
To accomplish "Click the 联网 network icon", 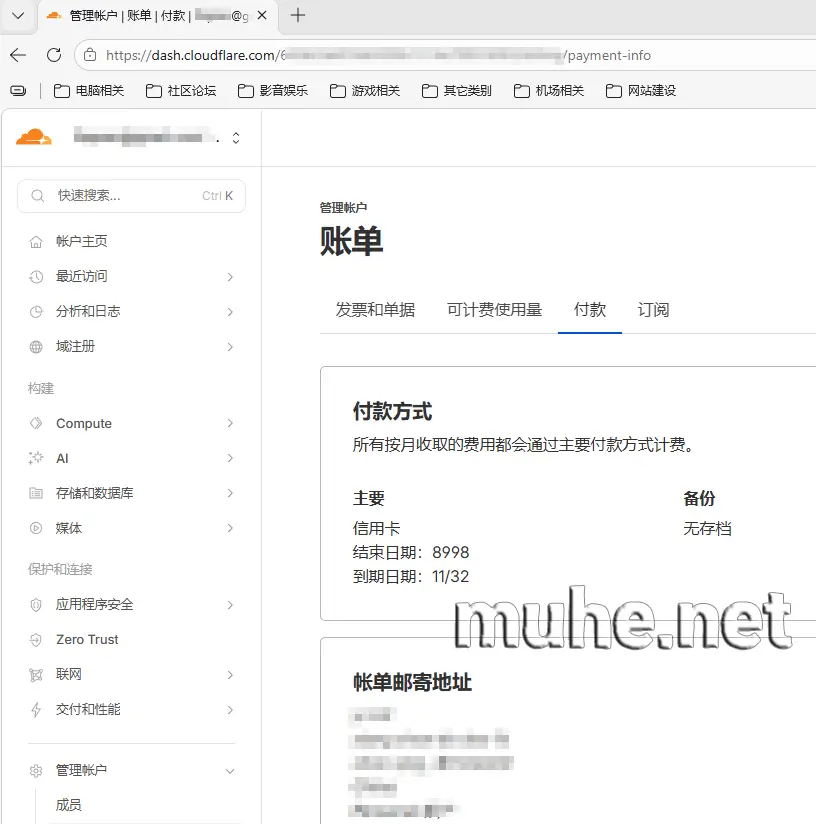I will [x=33, y=674].
